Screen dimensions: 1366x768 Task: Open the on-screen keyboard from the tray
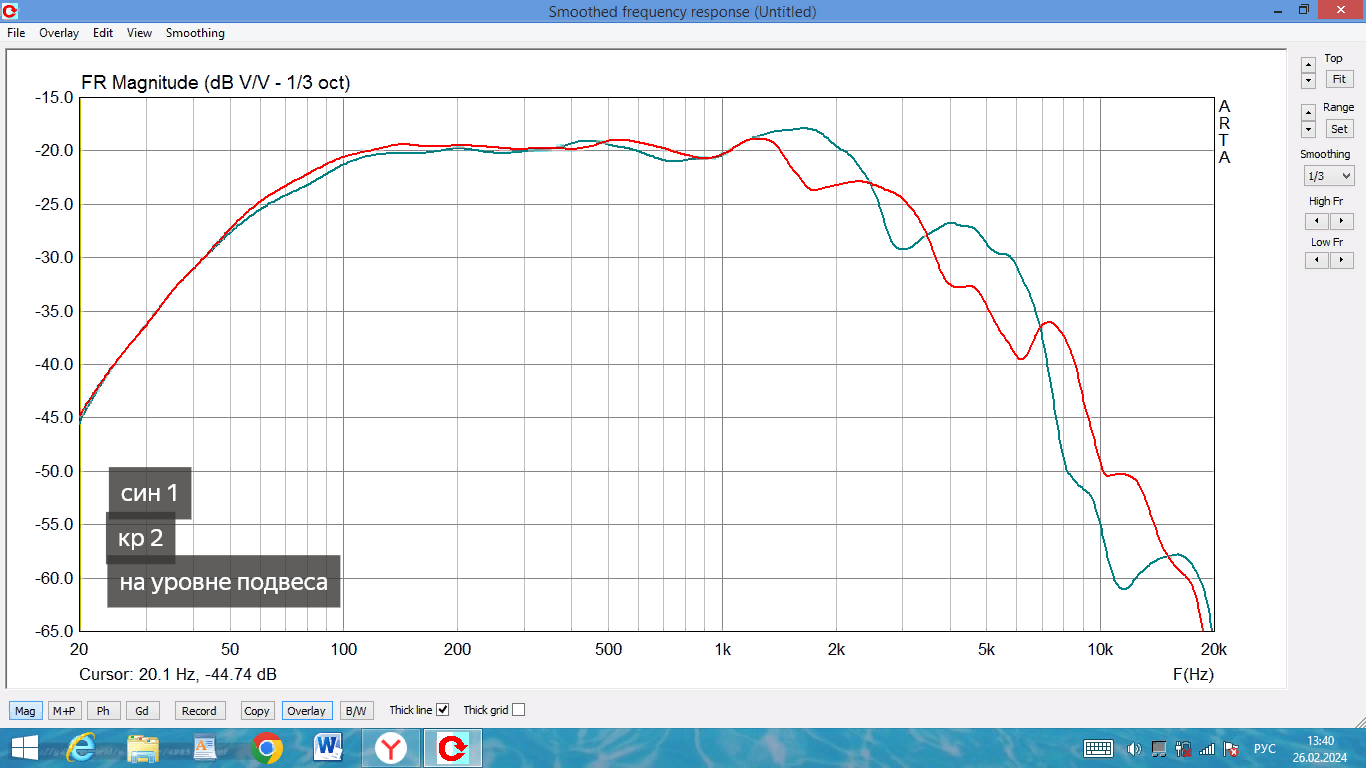click(x=1099, y=748)
